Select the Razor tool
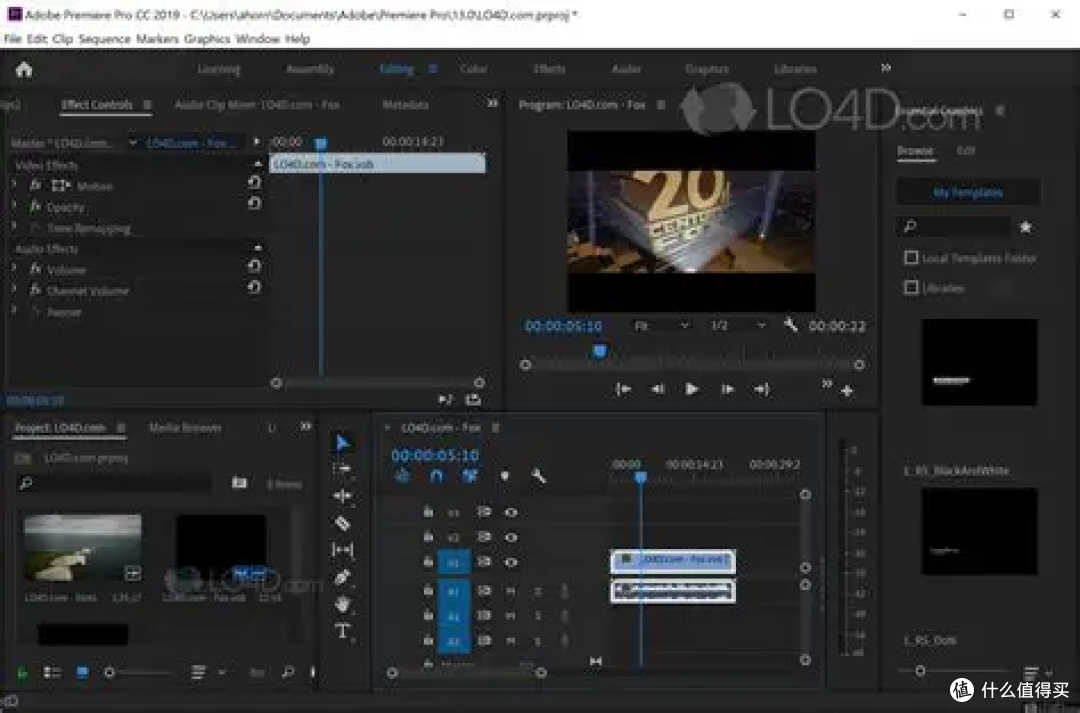Viewport: 1080px width, 713px height. (342, 523)
